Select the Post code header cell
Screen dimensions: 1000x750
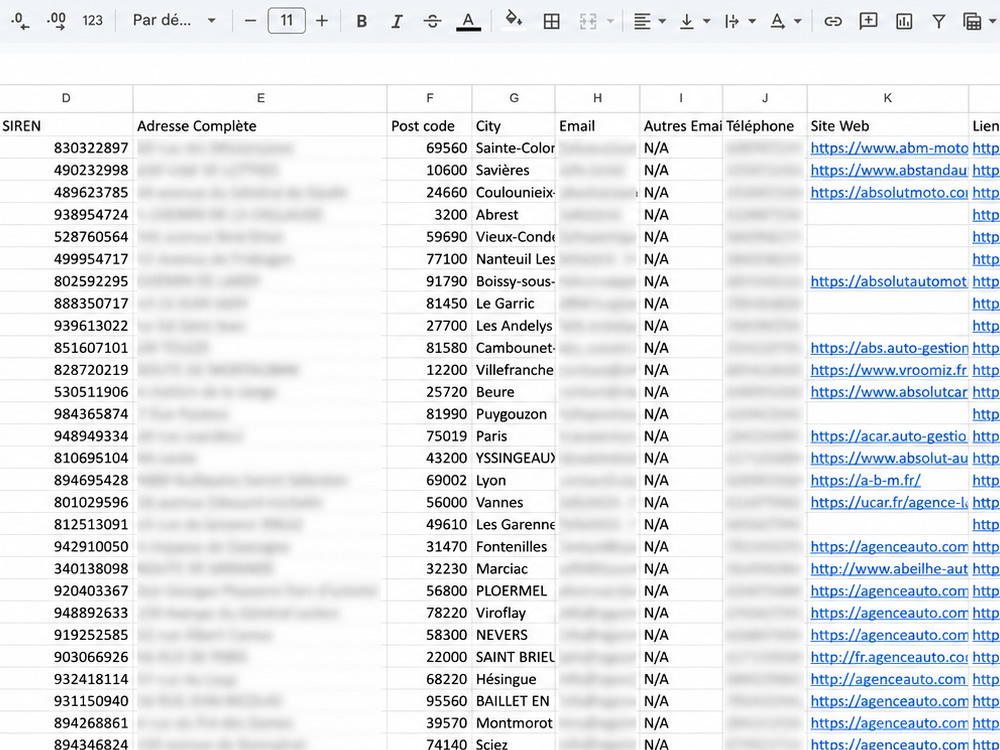click(x=430, y=126)
